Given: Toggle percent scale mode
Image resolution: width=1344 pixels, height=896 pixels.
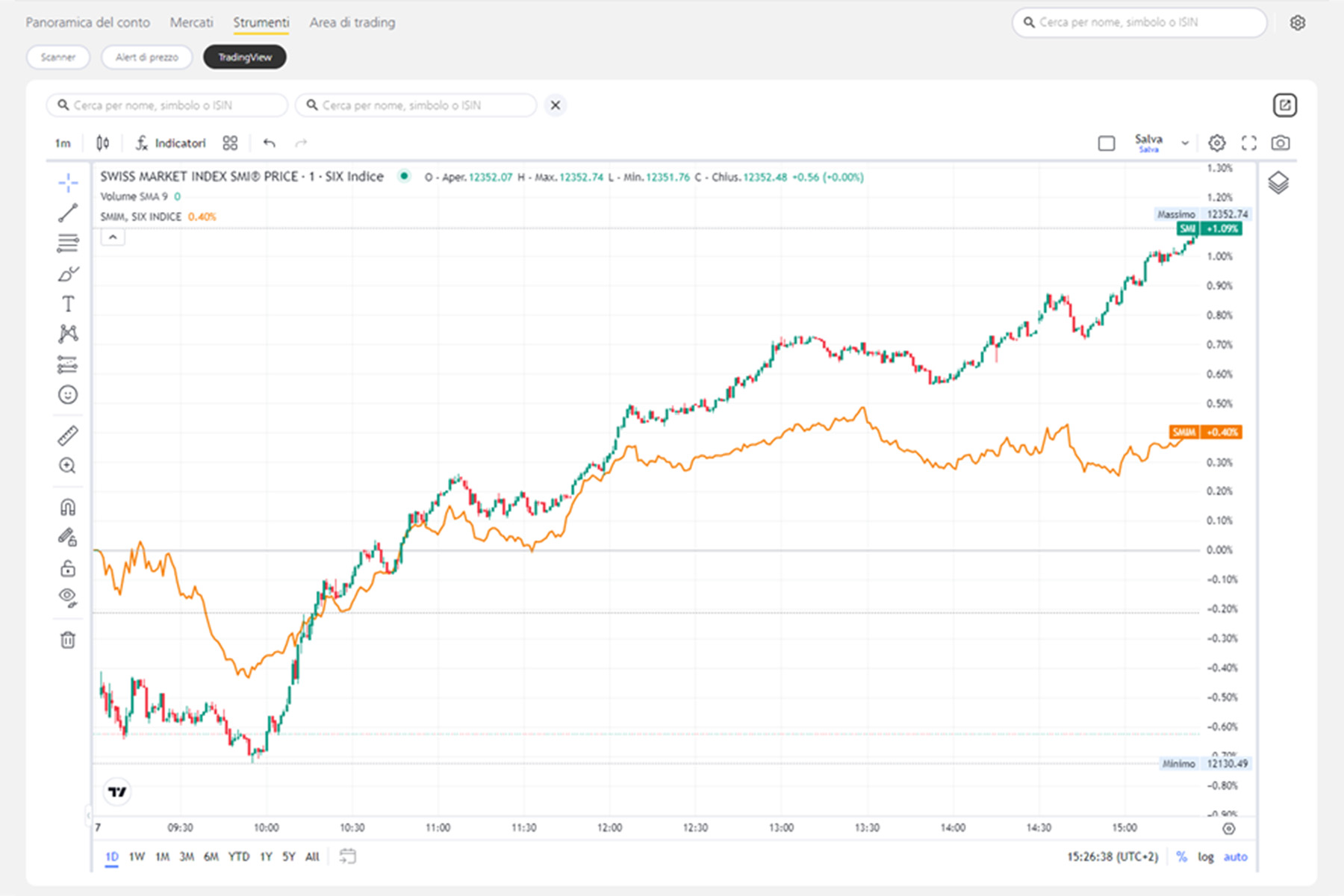Looking at the screenshot, I should click(1181, 856).
